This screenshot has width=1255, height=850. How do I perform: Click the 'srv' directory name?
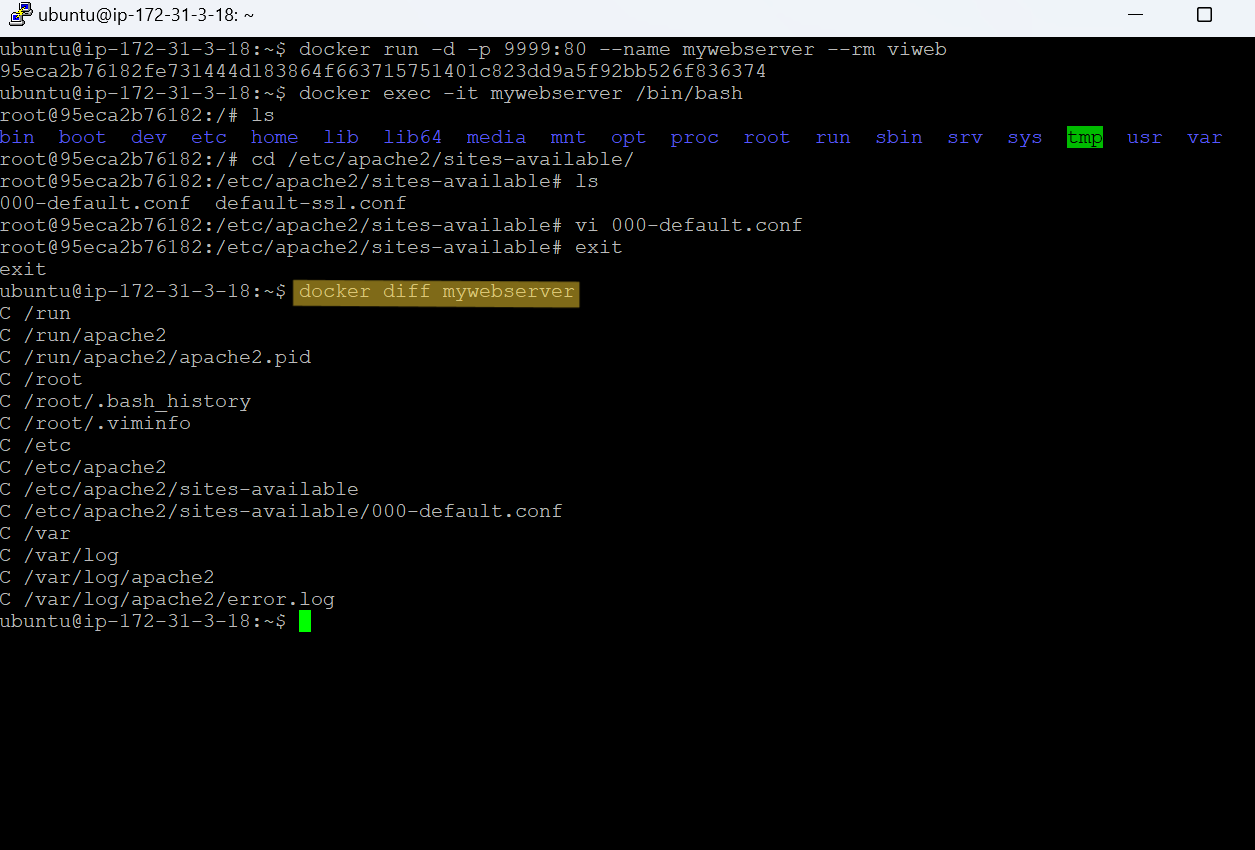[x=965, y=138]
